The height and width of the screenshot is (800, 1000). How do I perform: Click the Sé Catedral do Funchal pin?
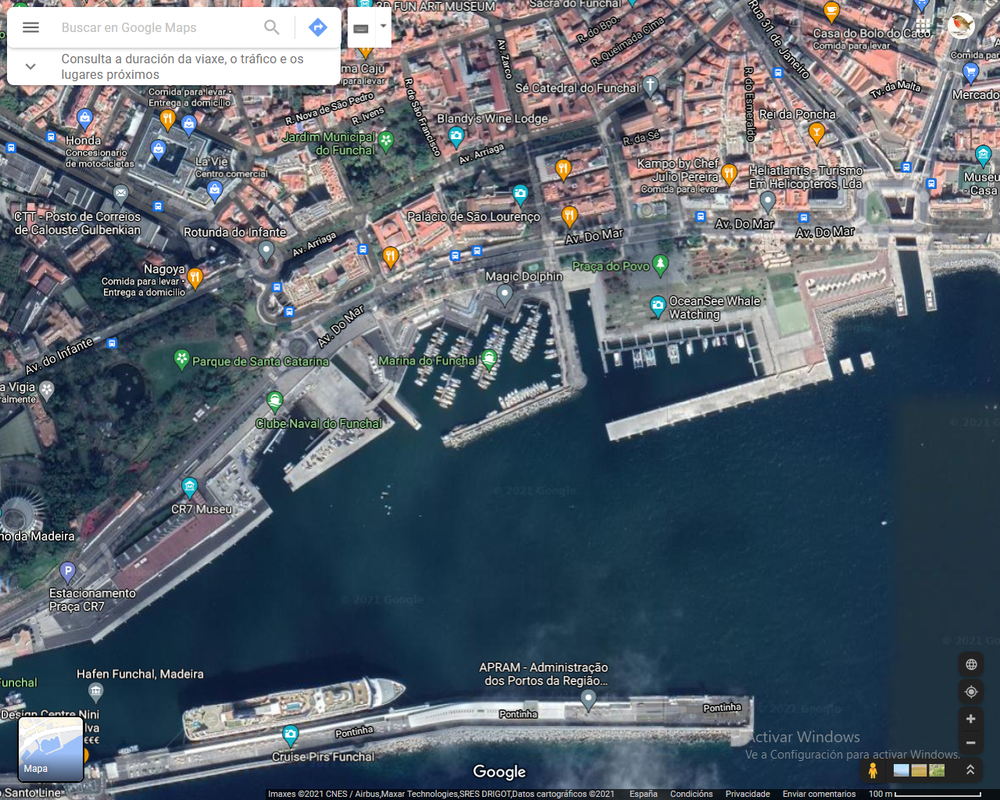pyautogui.click(x=650, y=85)
